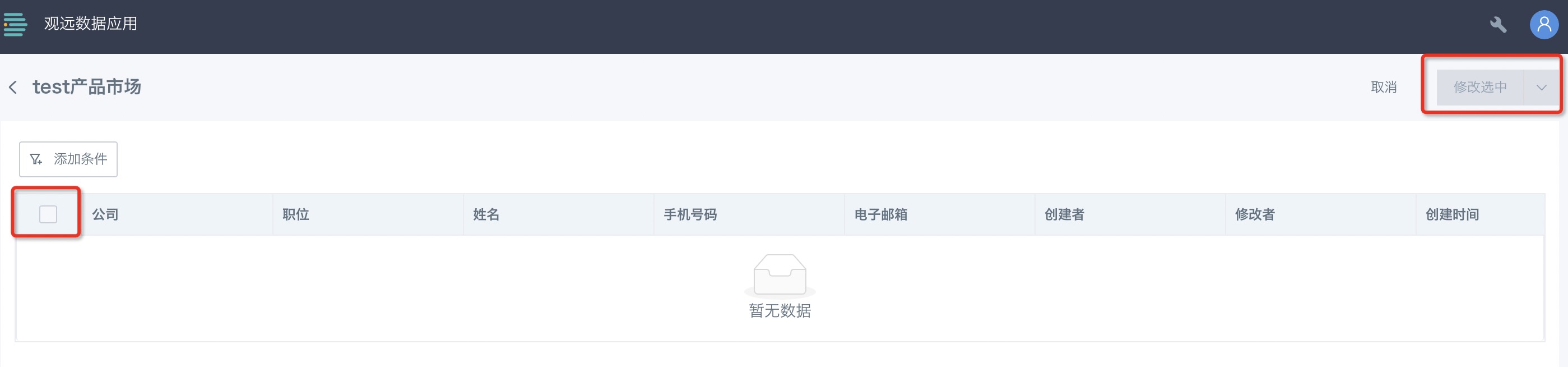Click the filter icon in 添加条件
Viewport: 1568px width, 367px height.
(x=36, y=159)
